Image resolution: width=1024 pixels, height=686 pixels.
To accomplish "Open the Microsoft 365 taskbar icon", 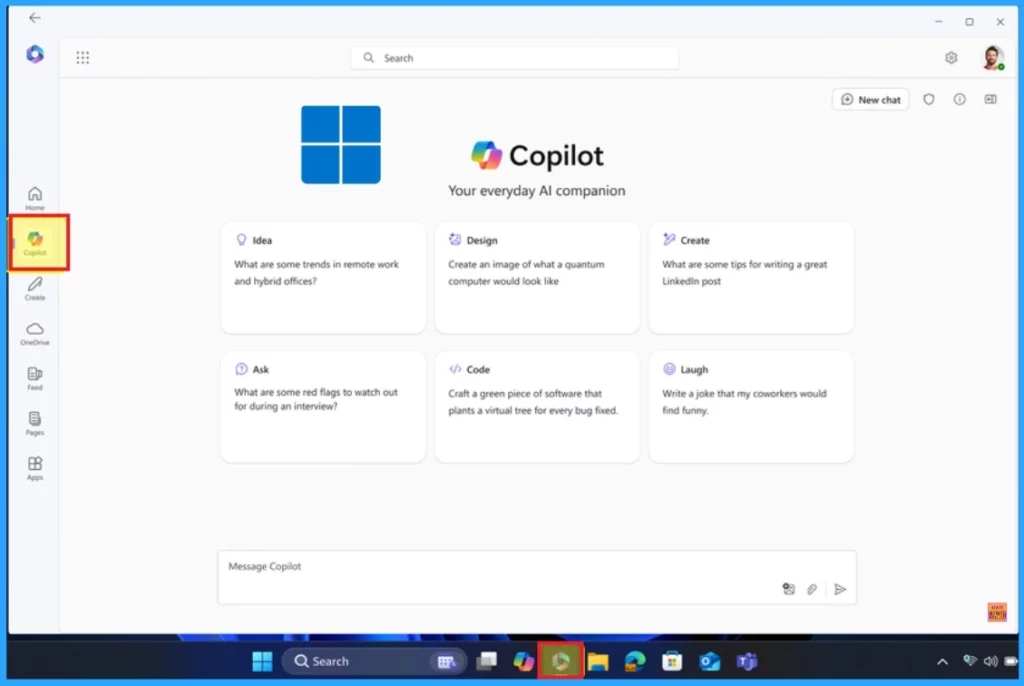I will (x=560, y=662).
